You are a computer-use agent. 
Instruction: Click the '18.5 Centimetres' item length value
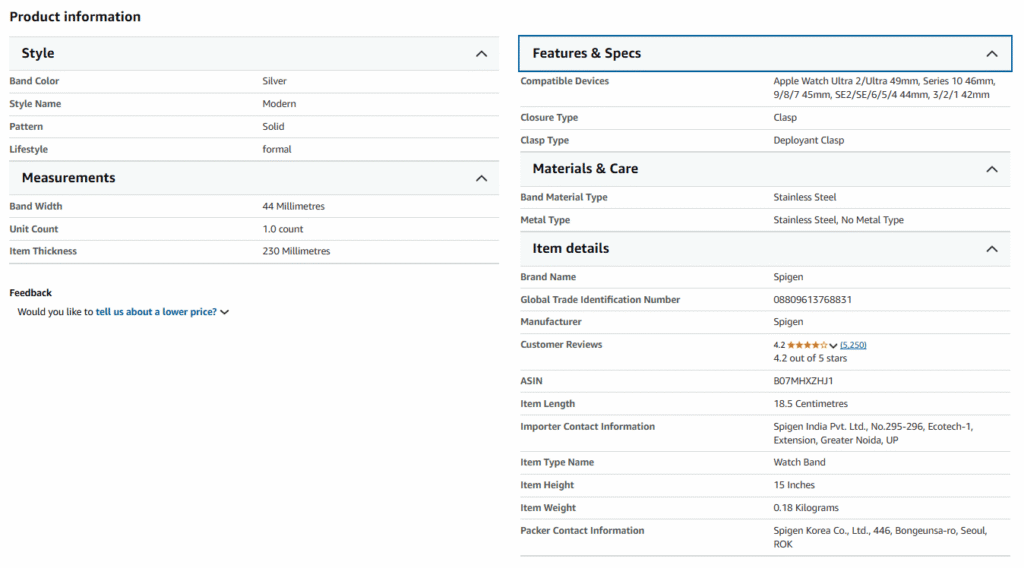810,404
